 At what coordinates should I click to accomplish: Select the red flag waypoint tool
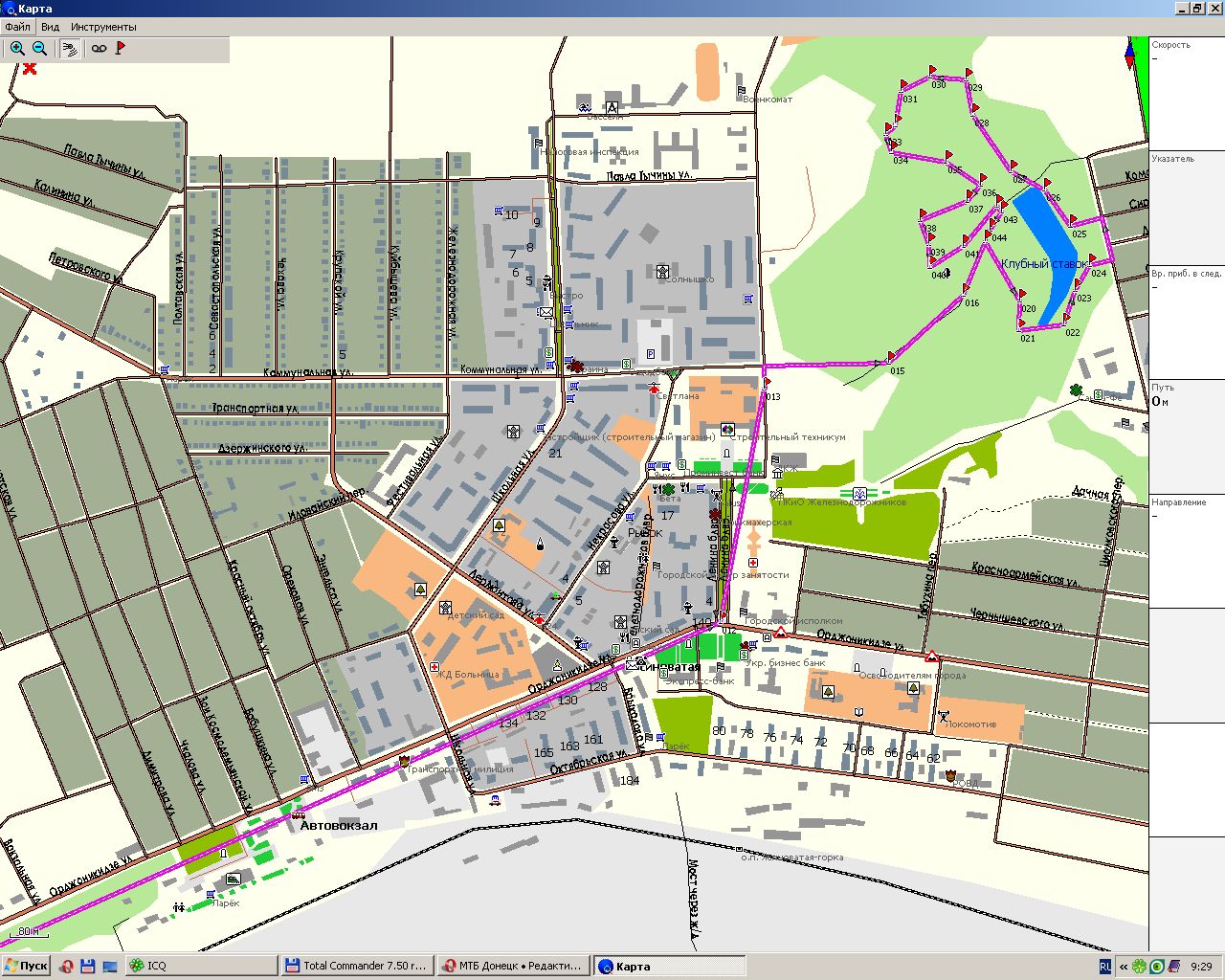tap(121, 49)
